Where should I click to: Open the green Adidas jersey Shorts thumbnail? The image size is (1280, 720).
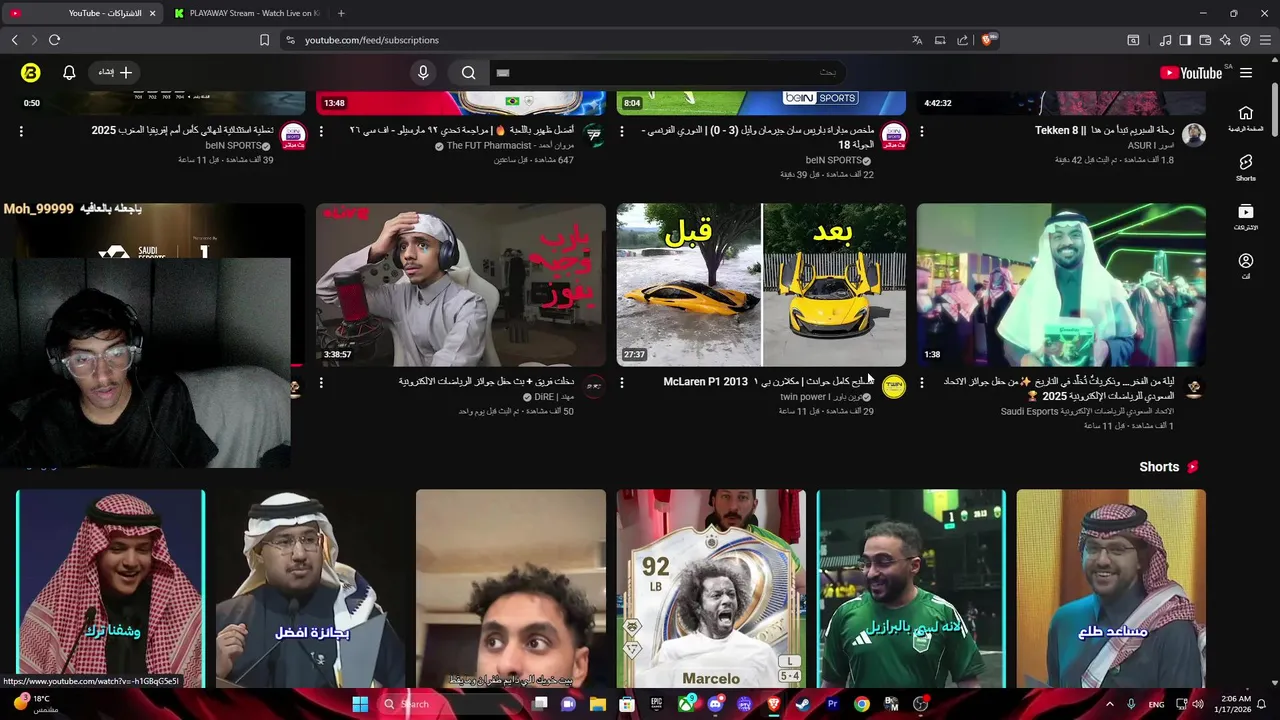pos(911,589)
